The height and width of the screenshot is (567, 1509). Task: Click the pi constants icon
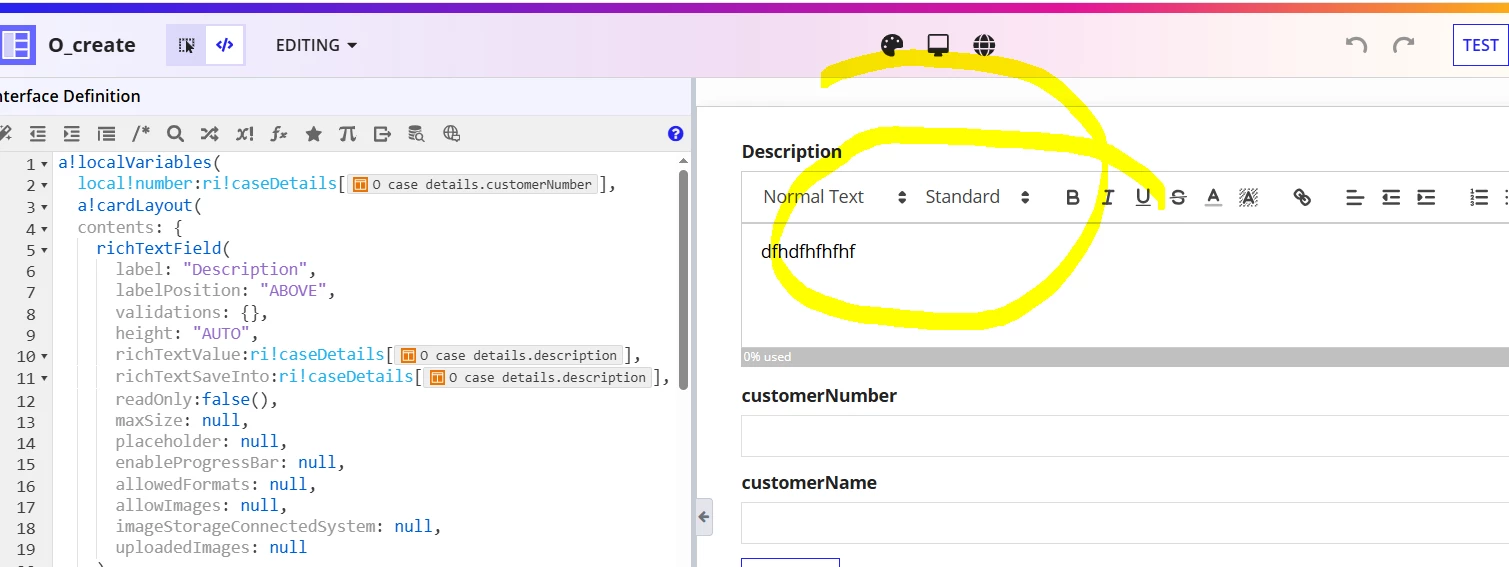(347, 133)
